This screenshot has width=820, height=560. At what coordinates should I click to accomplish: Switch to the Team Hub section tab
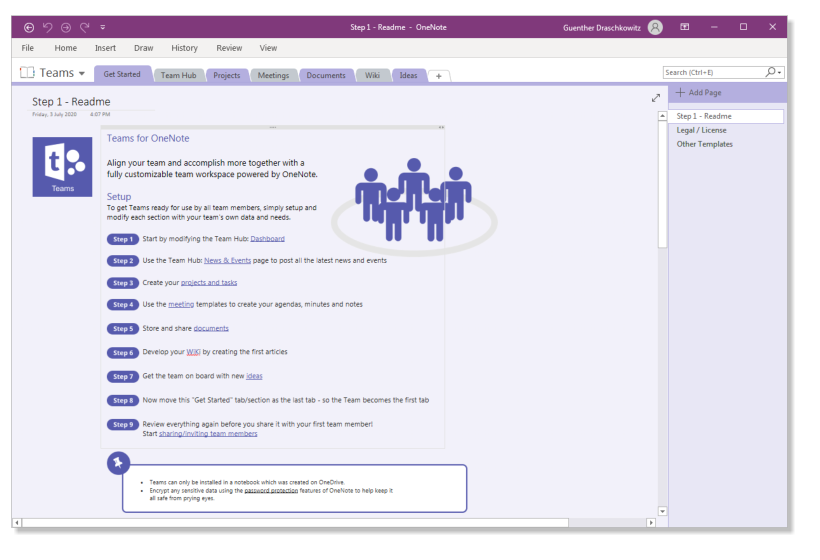click(178, 75)
